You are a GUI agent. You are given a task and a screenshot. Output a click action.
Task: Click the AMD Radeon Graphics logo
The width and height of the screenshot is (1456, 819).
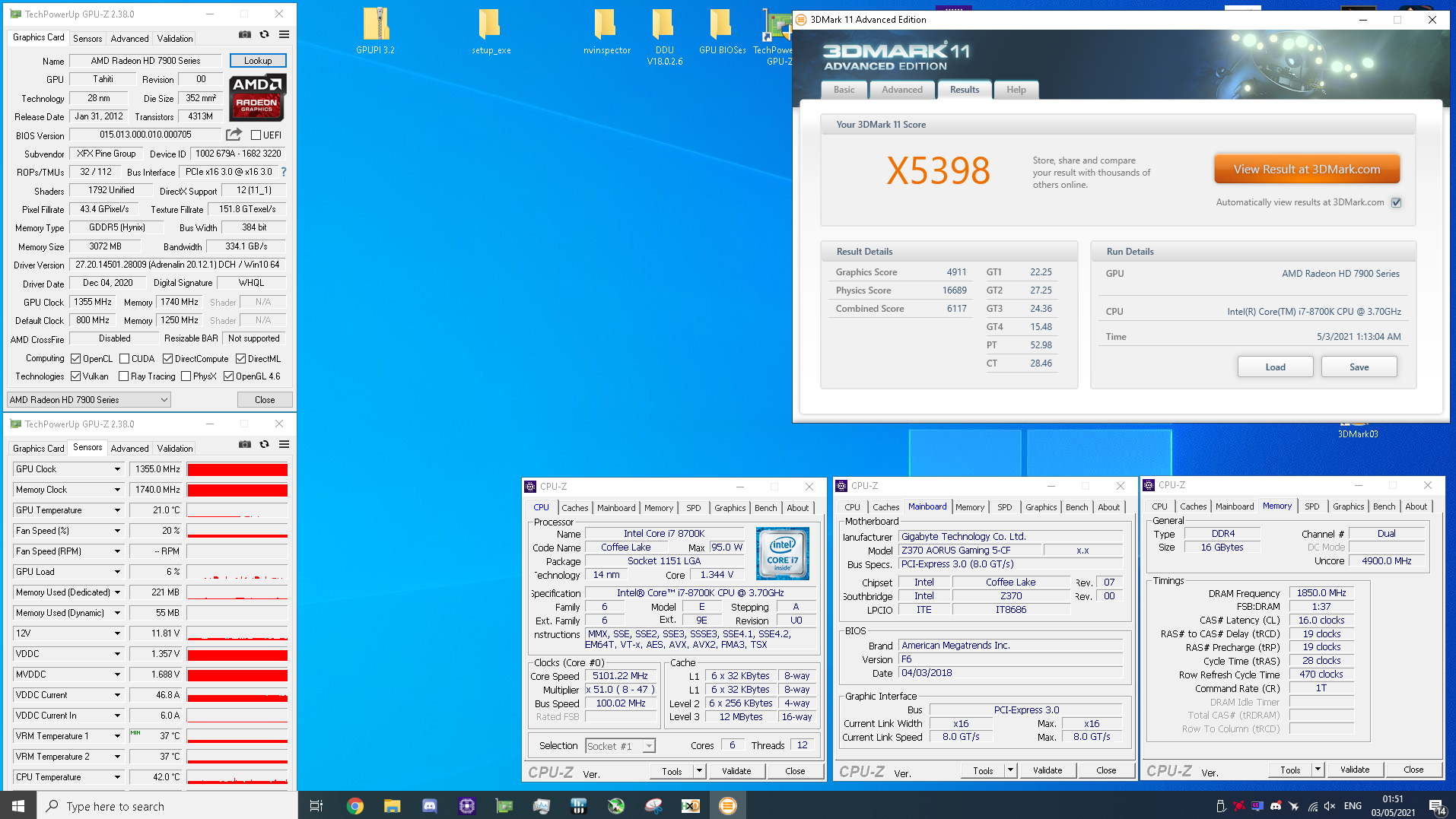point(257,97)
